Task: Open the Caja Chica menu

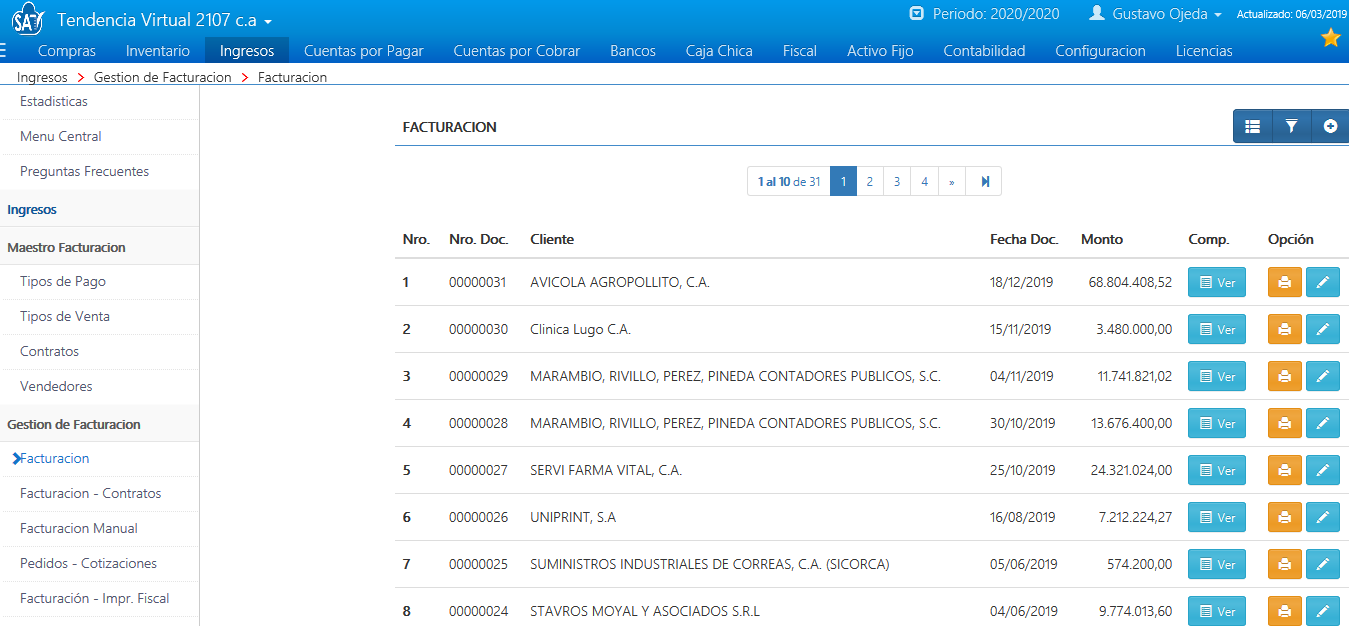Action: click(x=719, y=51)
